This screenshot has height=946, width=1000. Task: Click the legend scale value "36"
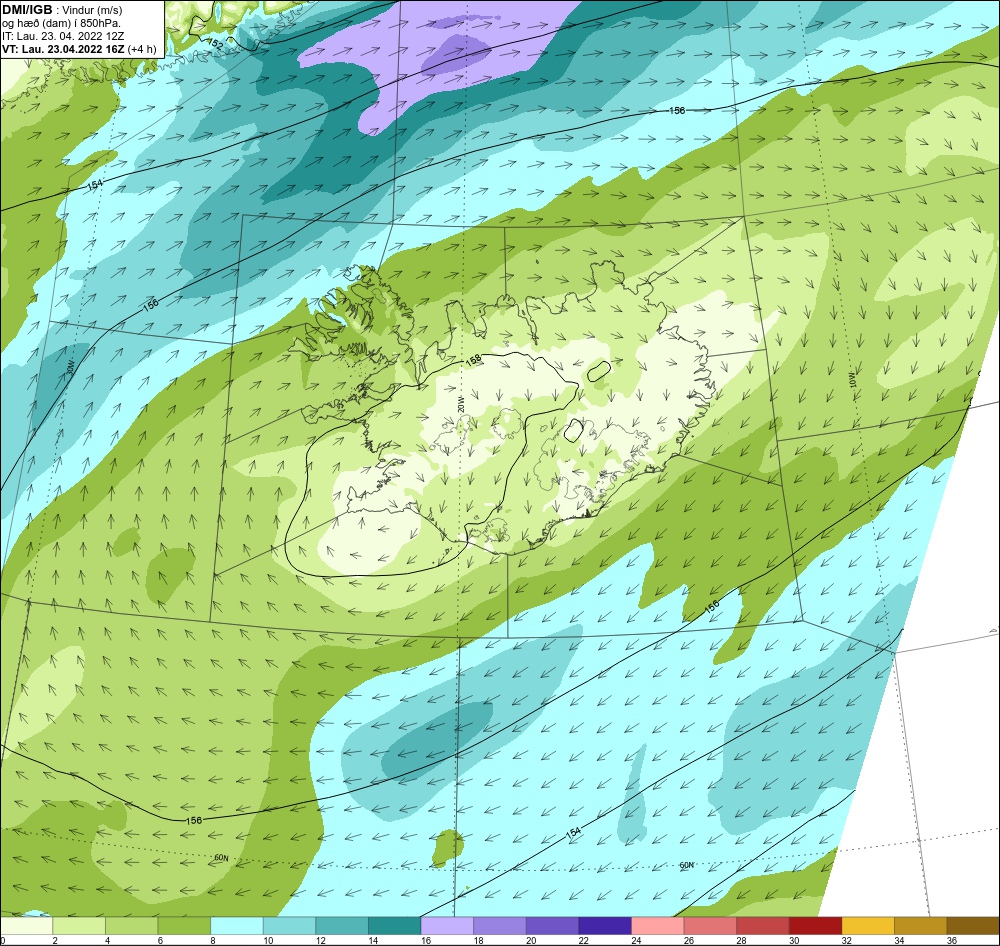click(x=952, y=940)
